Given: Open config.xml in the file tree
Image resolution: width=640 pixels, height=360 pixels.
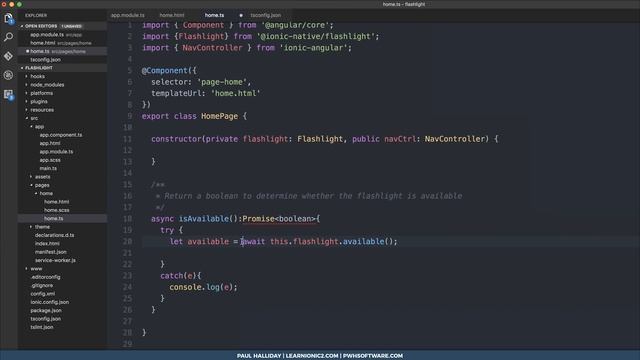Looking at the screenshot, I should pos(42,294).
